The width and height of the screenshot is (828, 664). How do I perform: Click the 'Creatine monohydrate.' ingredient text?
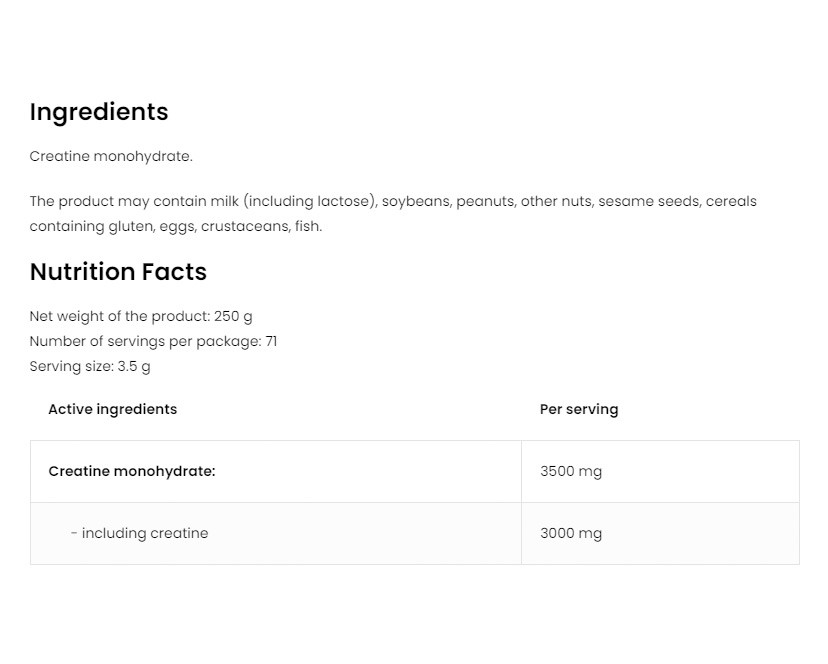tap(111, 156)
